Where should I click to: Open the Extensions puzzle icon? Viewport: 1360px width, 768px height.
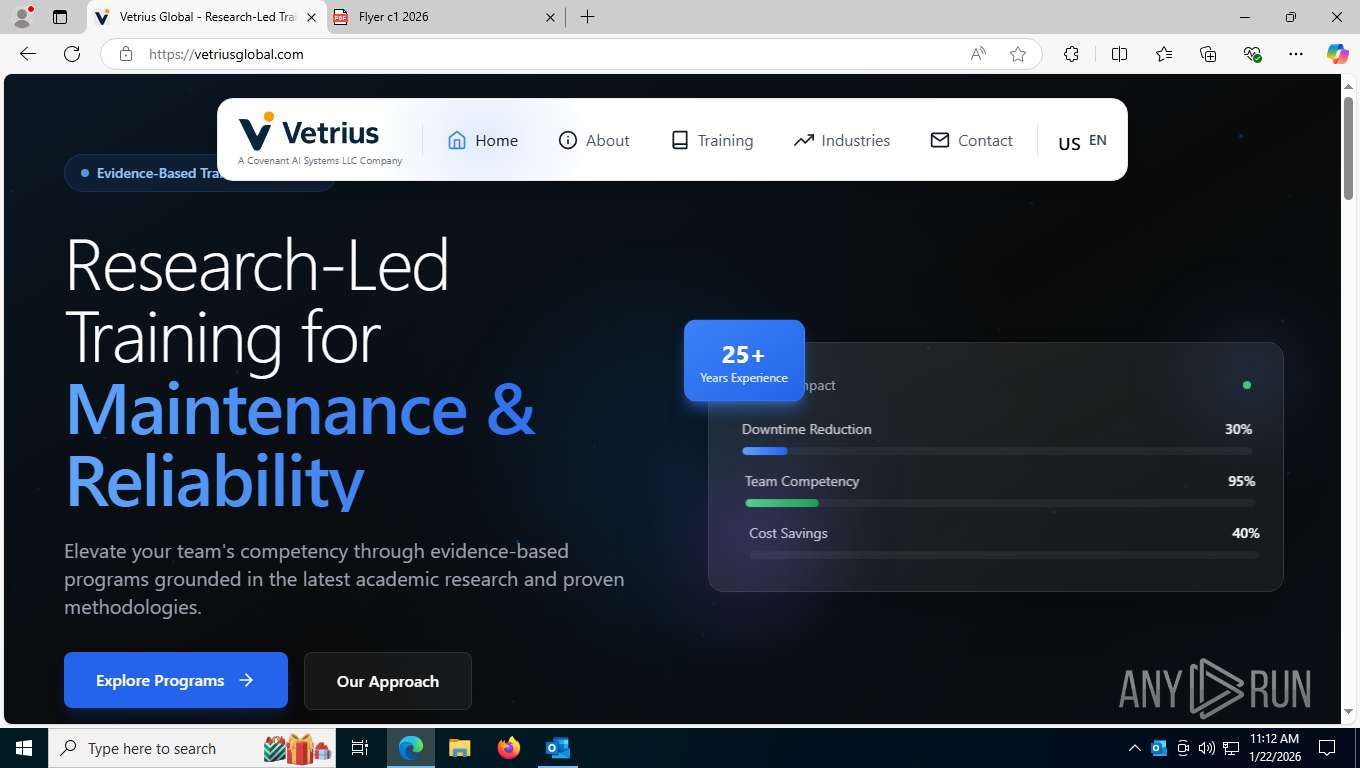[1071, 54]
